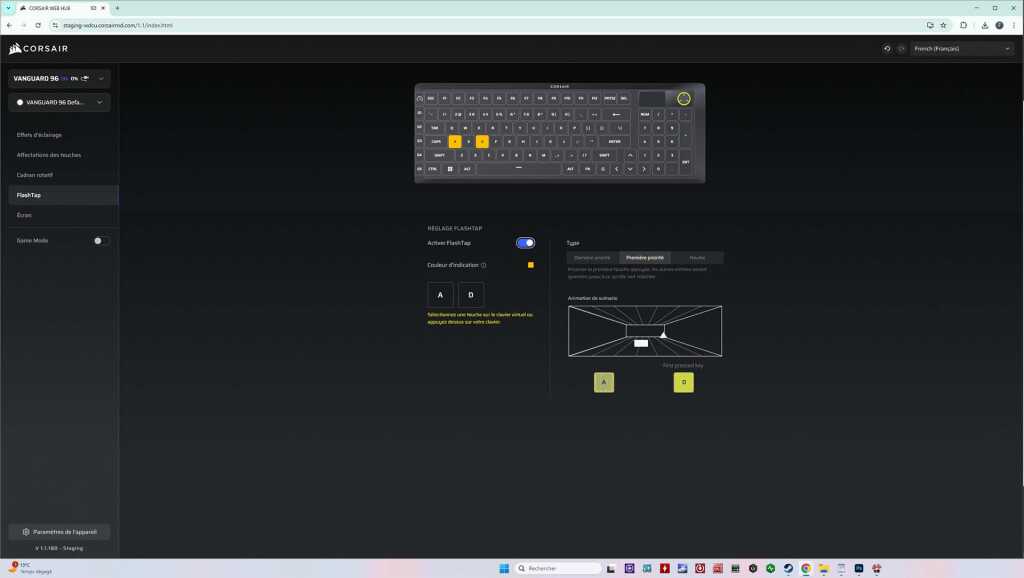
Task: Disable the Activer FlashTap toggle
Action: 525,243
